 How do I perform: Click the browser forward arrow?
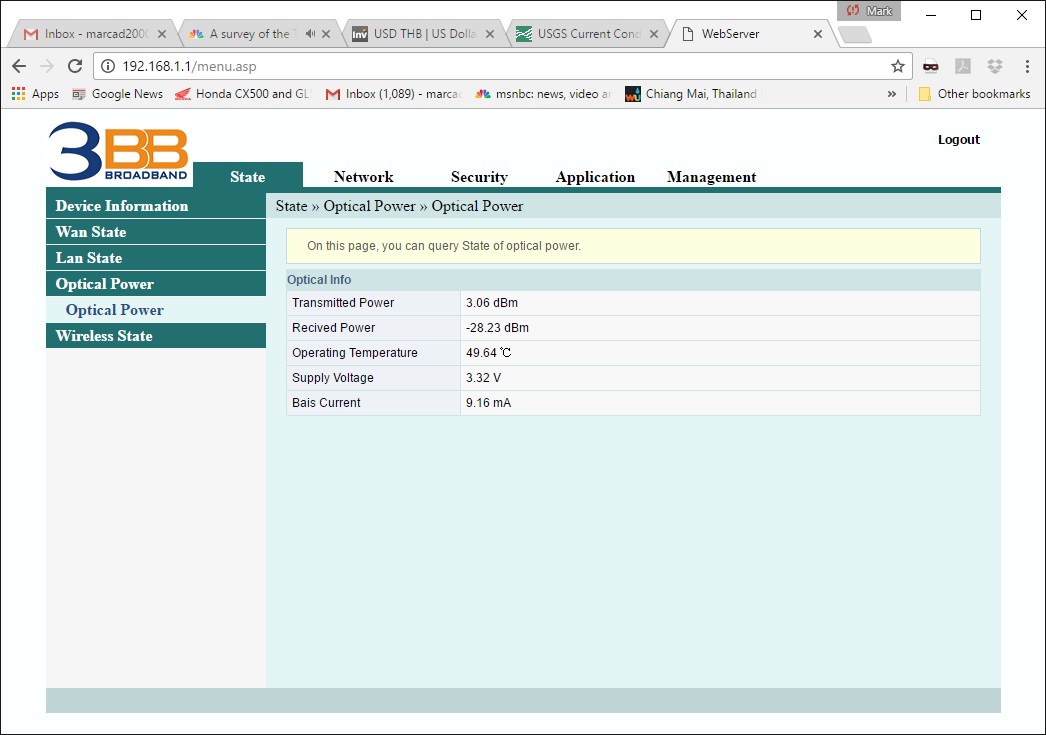pos(47,66)
